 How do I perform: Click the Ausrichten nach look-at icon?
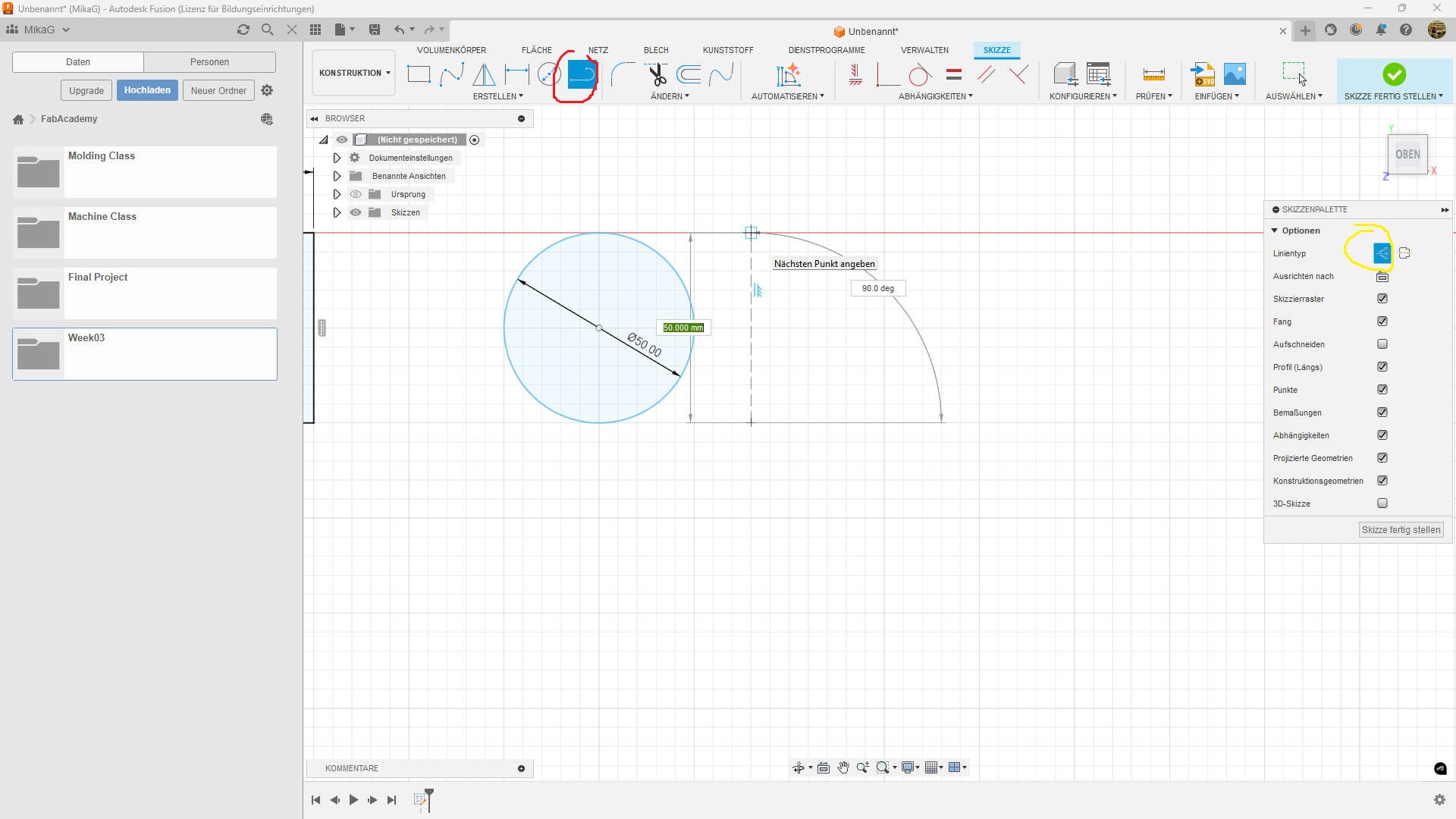pyautogui.click(x=1382, y=276)
